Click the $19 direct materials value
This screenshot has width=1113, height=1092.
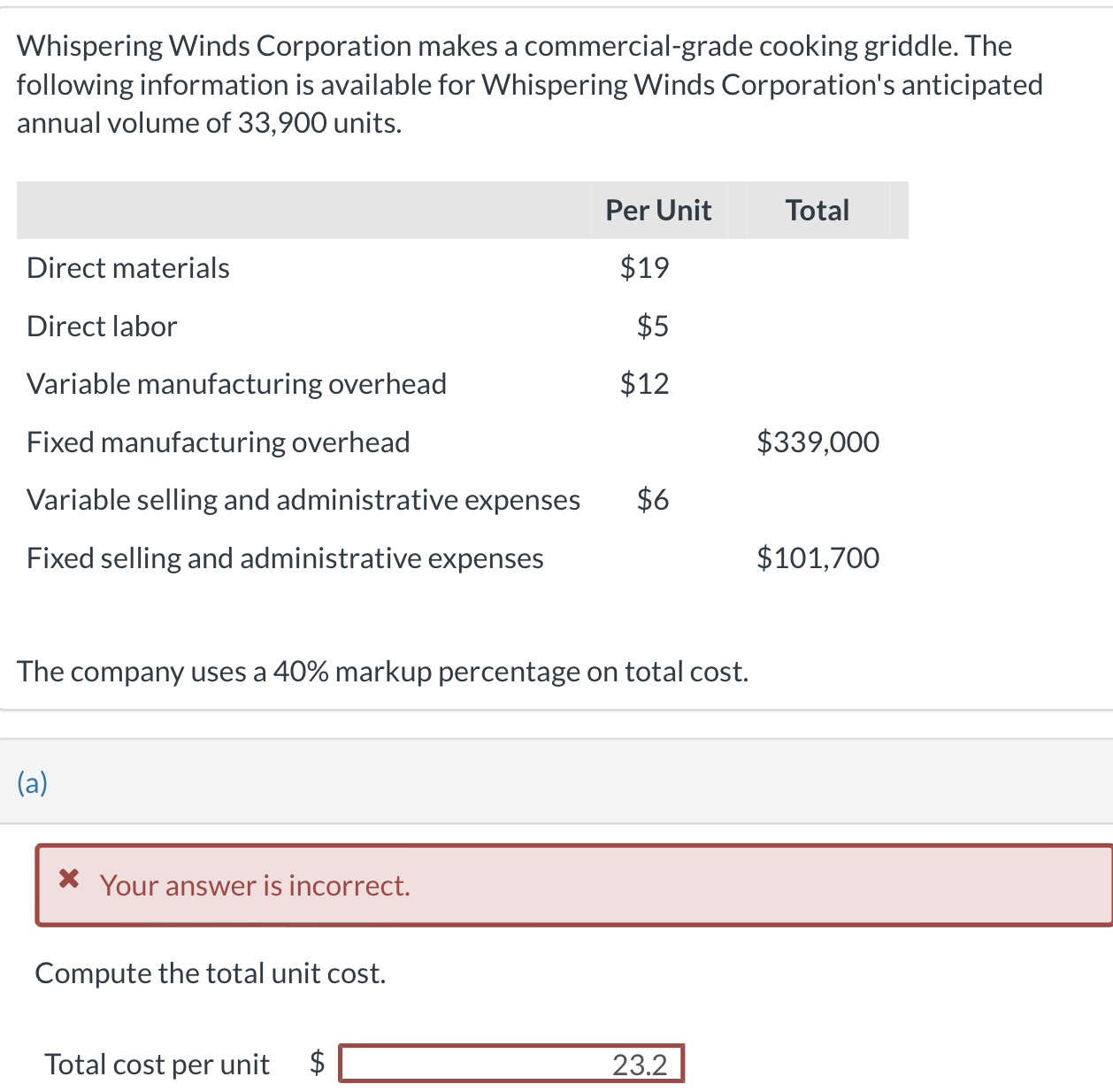tap(644, 267)
